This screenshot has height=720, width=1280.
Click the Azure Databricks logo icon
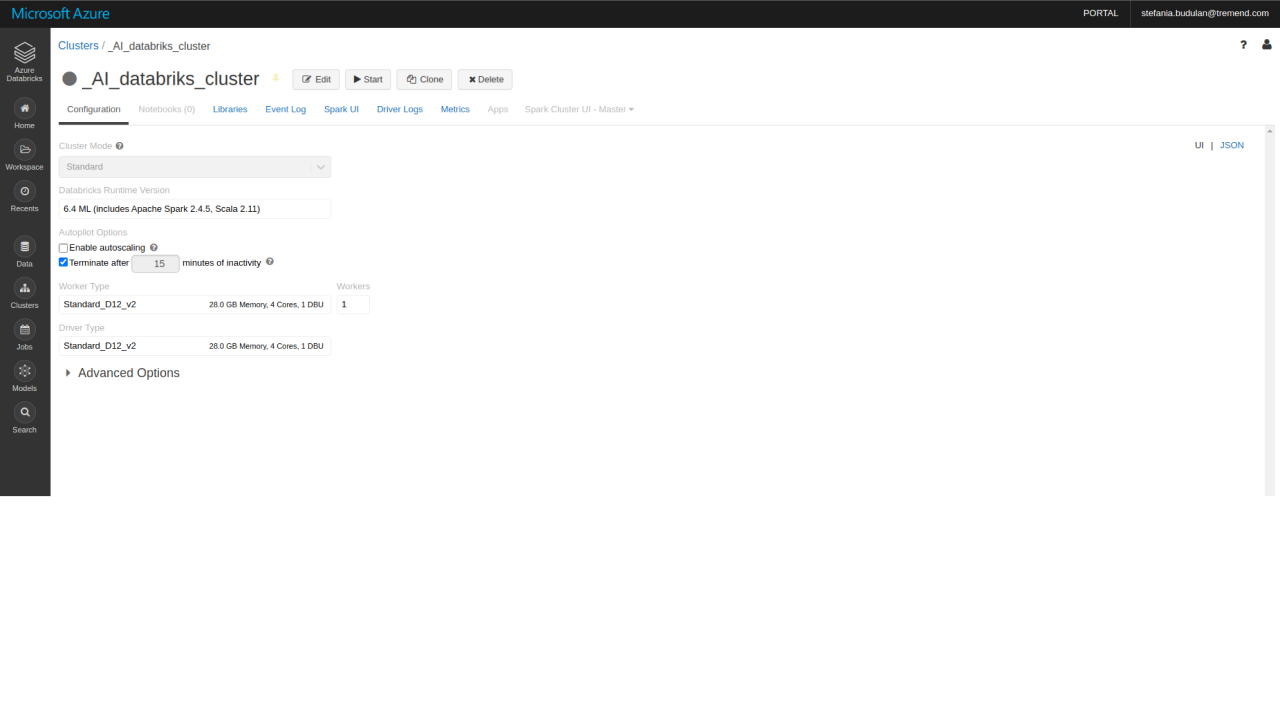pyautogui.click(x=25, y=52)
